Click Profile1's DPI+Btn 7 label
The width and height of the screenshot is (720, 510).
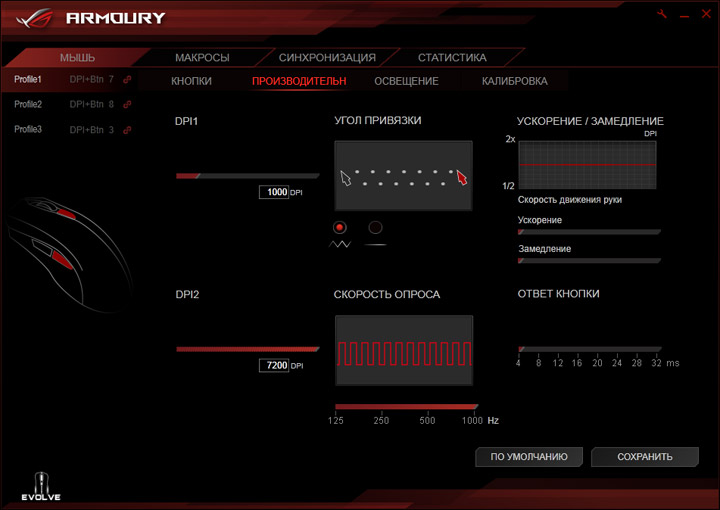click(91, 79)
